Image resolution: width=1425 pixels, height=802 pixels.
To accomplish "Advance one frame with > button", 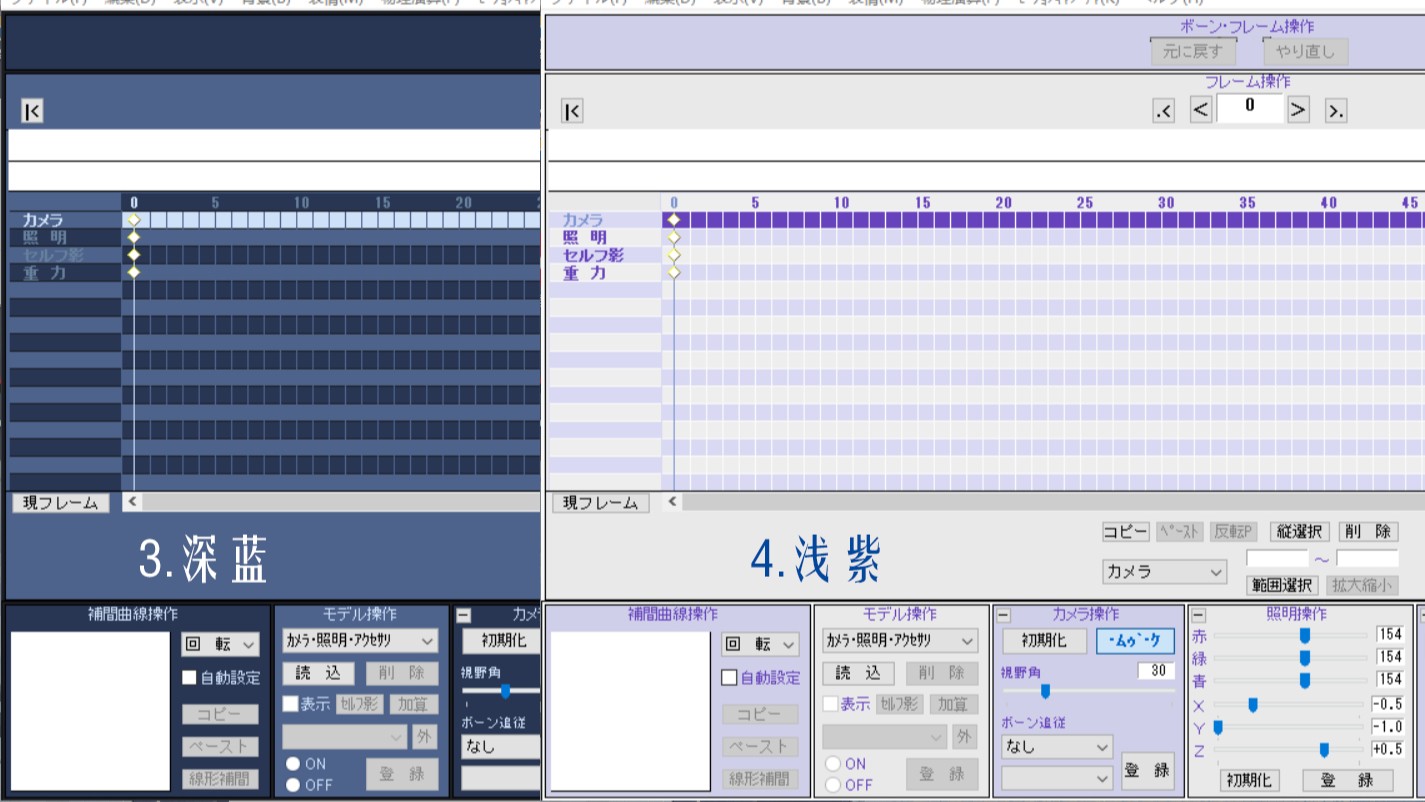I will pyautogui.click(x=1298, y=111).
